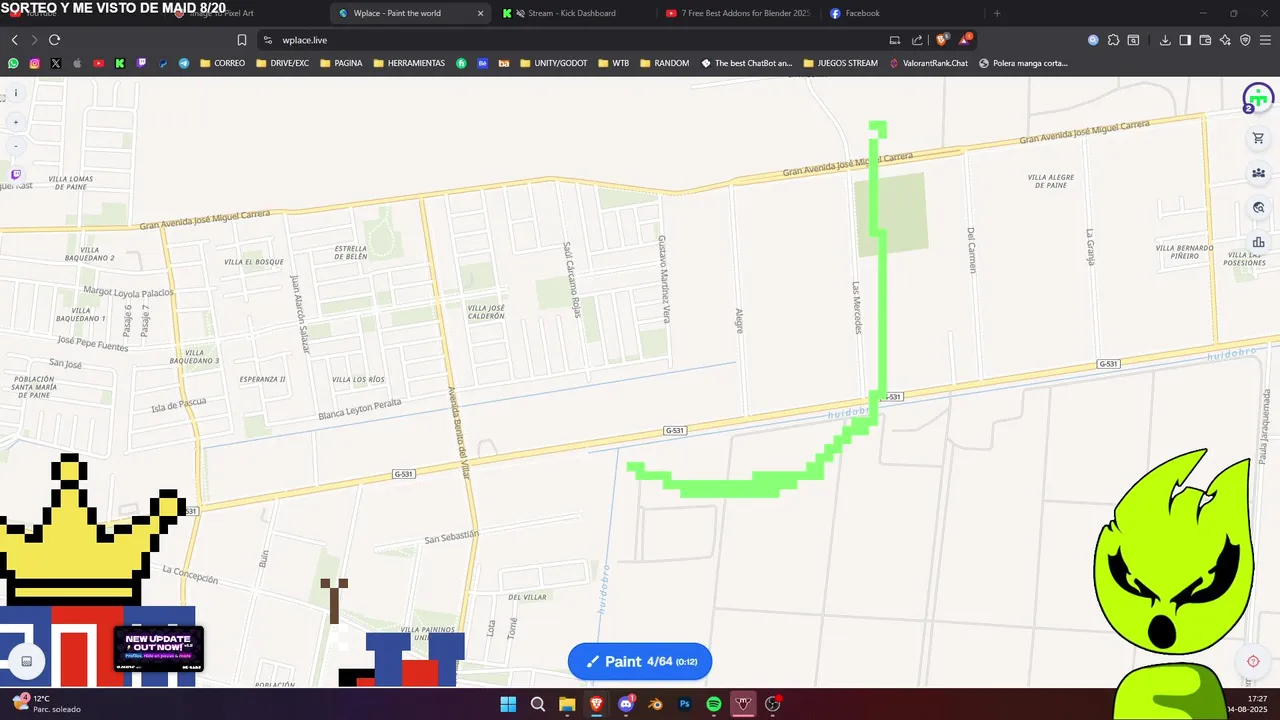Screen dimensions: 1280x720
Task: Open the X bookmark icon
Action: tap(55, 63)
